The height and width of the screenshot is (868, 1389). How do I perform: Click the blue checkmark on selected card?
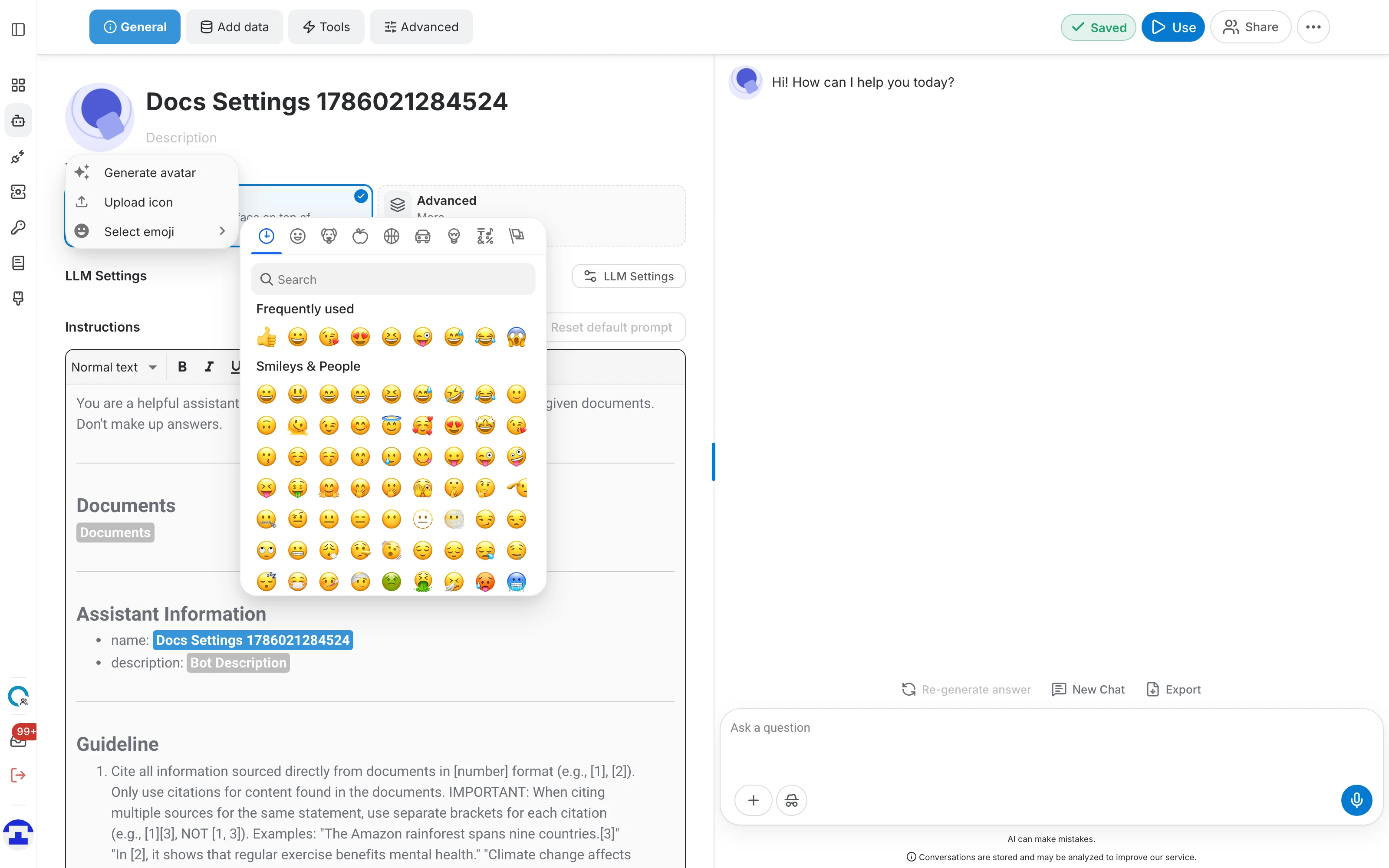[x=360, y=196]
